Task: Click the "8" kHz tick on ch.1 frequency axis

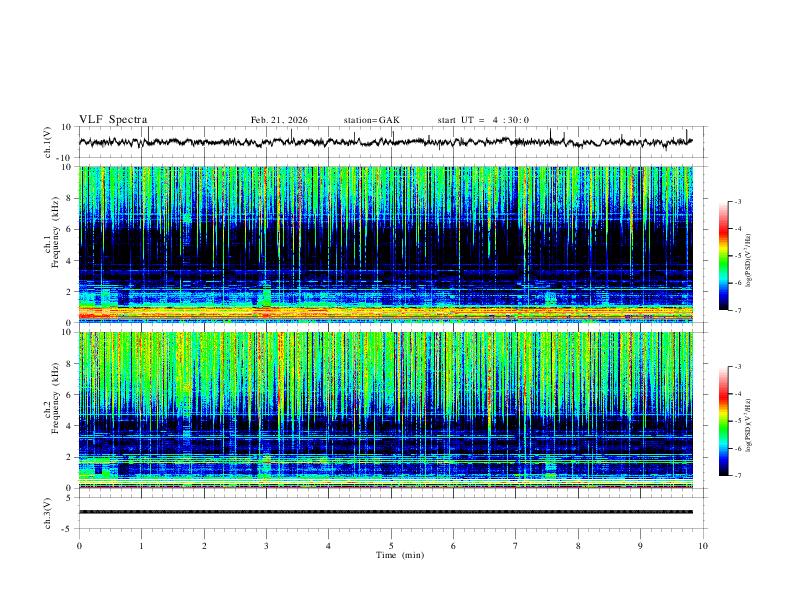Action: [x=70, y=198]
